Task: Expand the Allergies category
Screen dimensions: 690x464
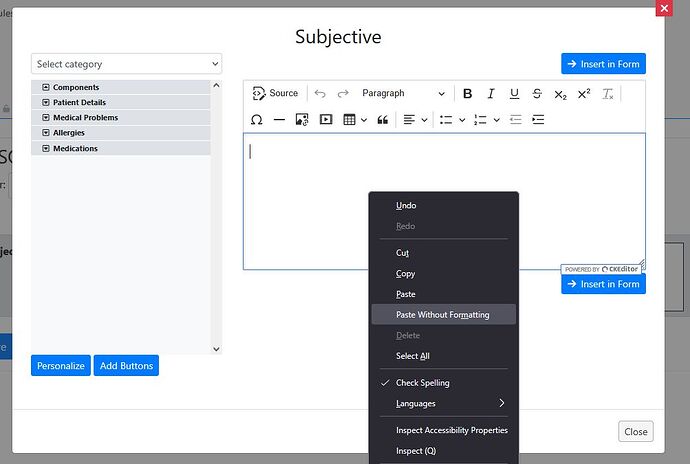Action: click(x=46, y=133)
